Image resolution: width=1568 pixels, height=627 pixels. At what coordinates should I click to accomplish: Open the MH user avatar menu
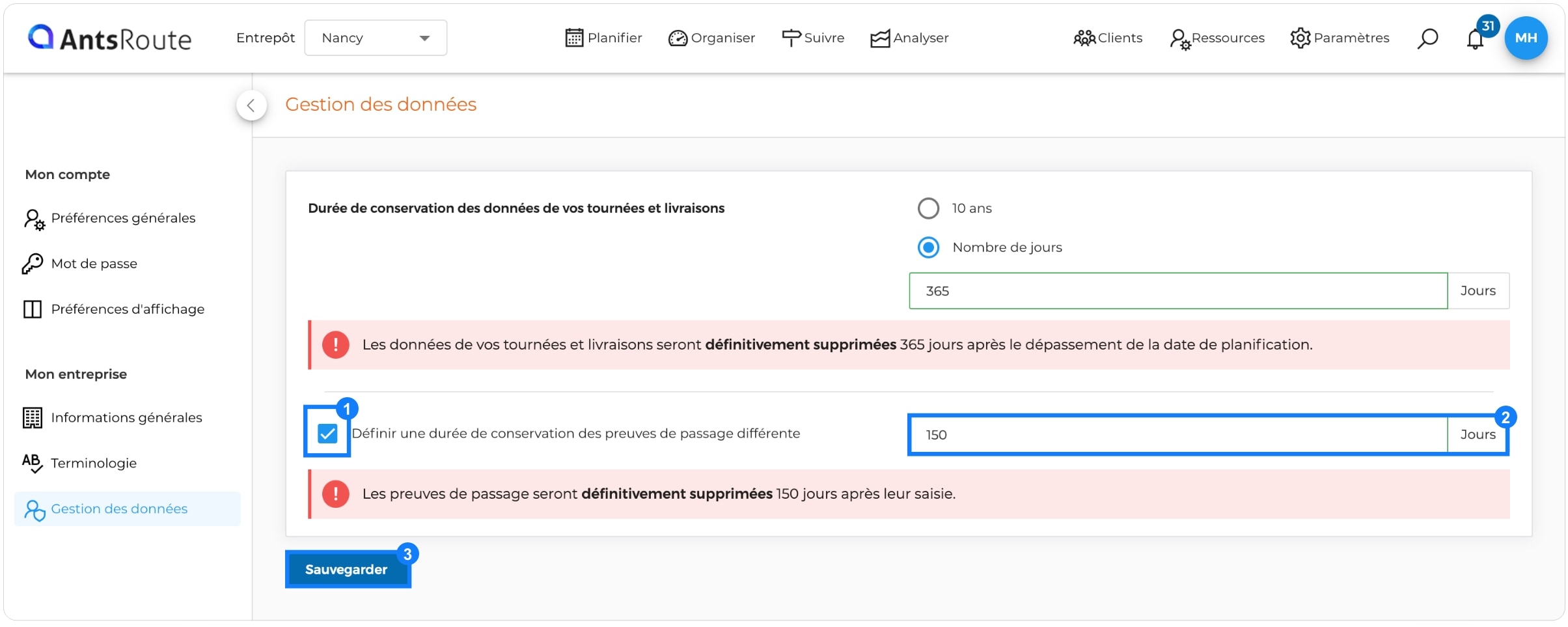(x=1526, y=38)
